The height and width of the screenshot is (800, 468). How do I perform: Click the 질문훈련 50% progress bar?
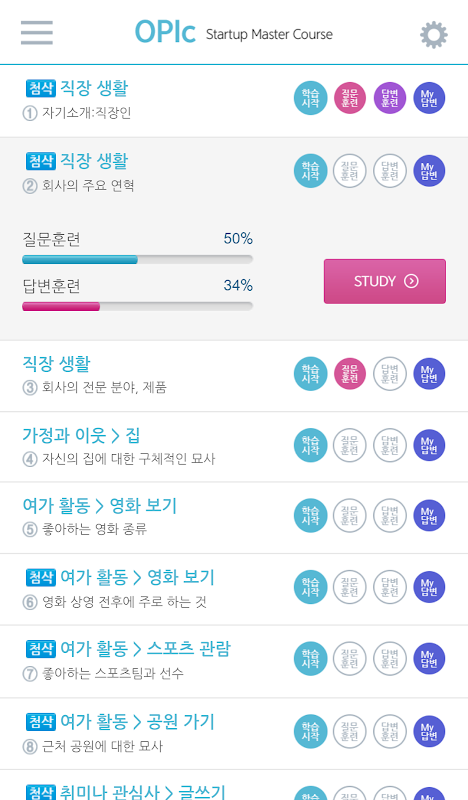click(137, 259)
